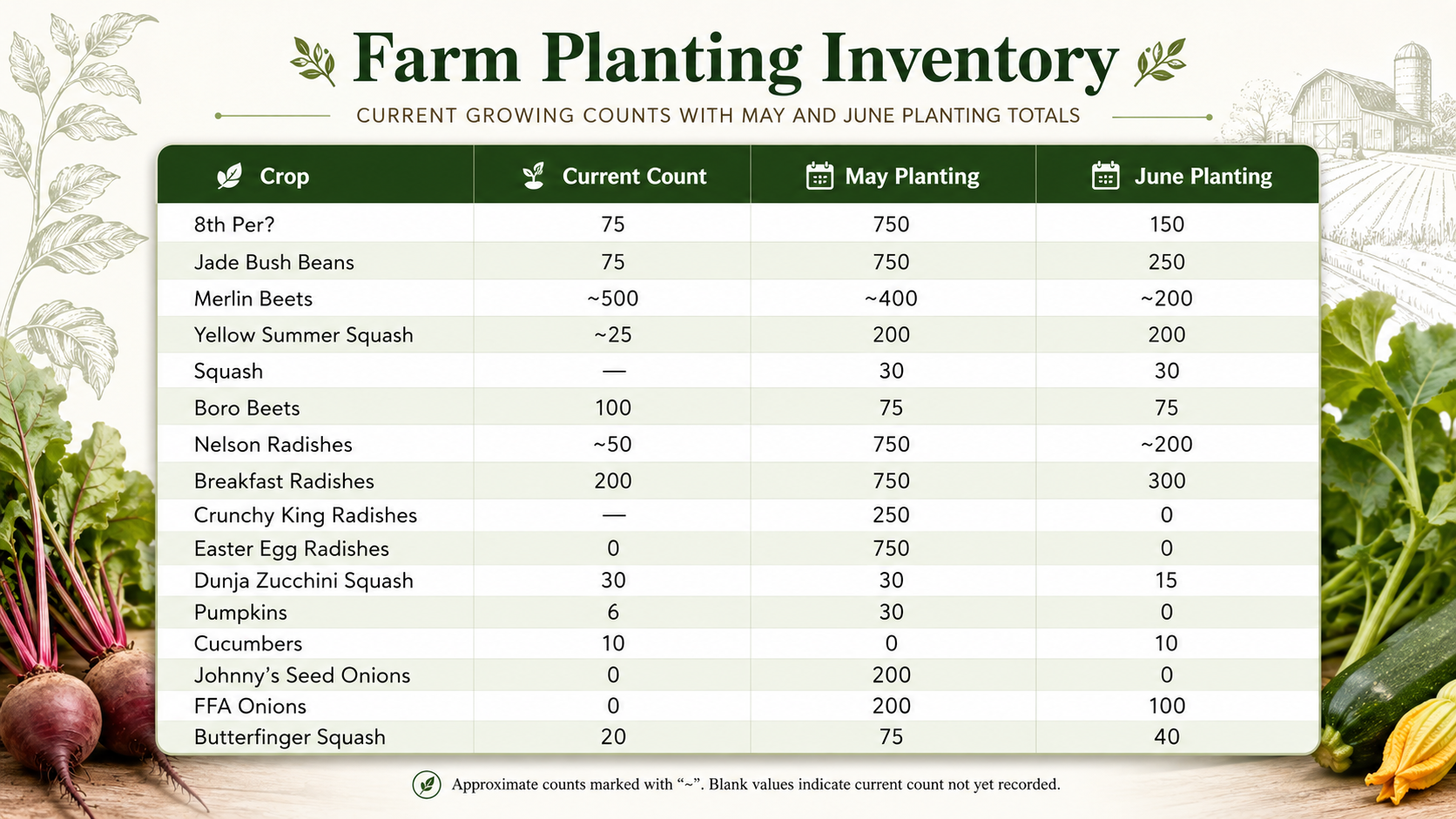Select the Current Count column header
Image resolution: width=1456 pixels, height=819 pixels.
pyautogui.click(x=634, y=176)
